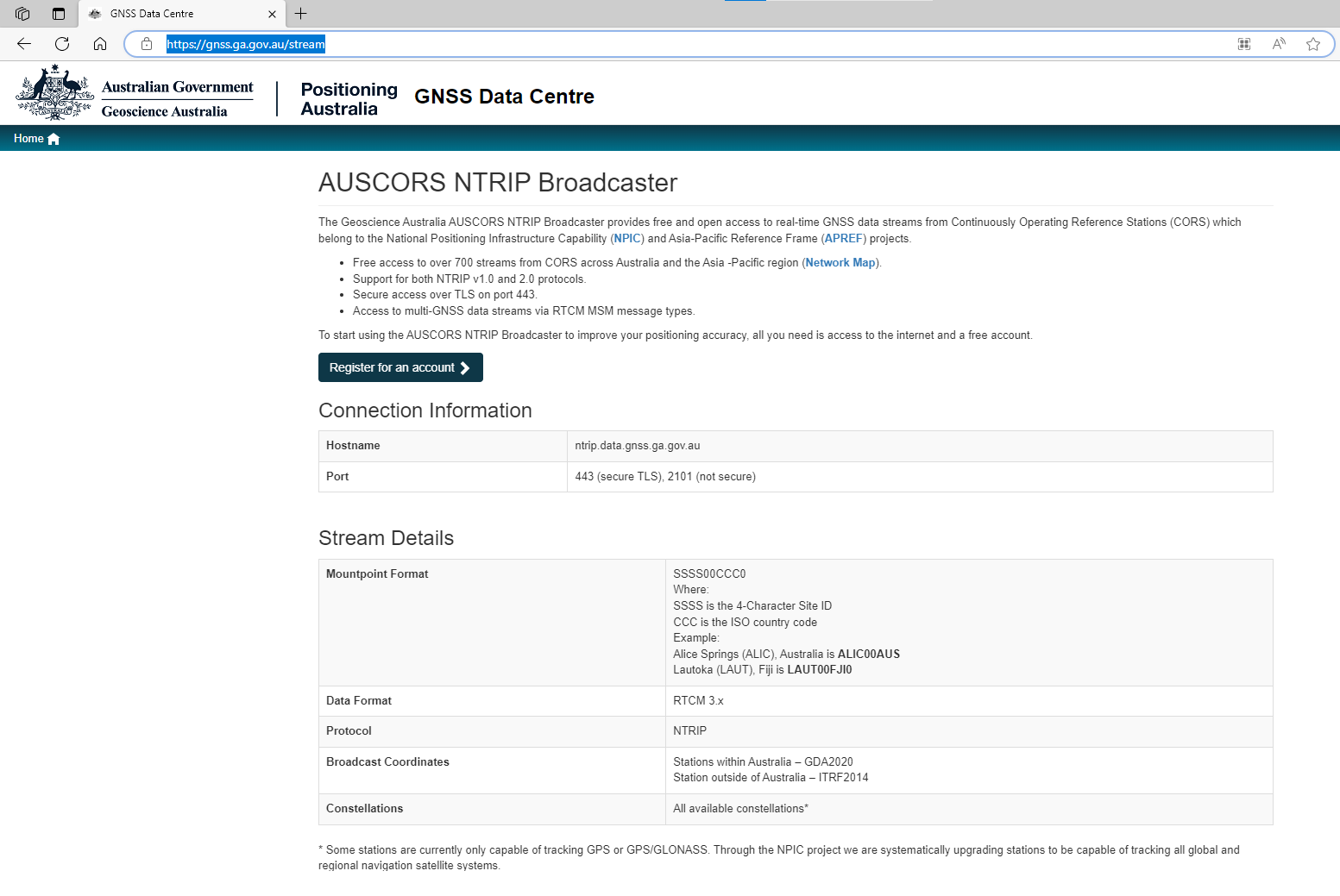Image resolution: width=1340 pixels, height=896 pixels.
Task: Click 'CCC is the ISO country code' text
Action: (x=745, y=623)
